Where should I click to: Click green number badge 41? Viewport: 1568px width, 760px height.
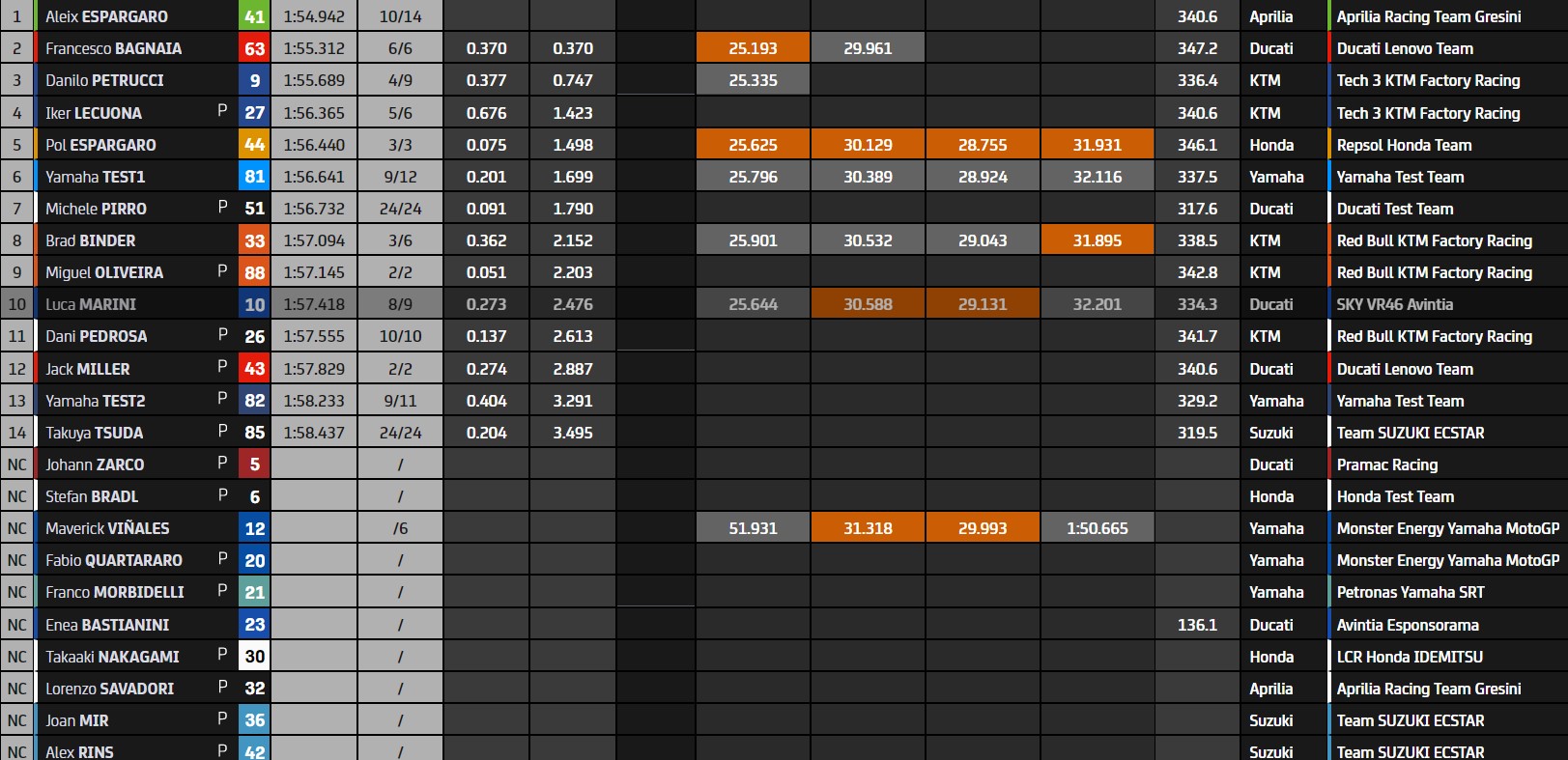pyautogui.click(x=254, y=16)
